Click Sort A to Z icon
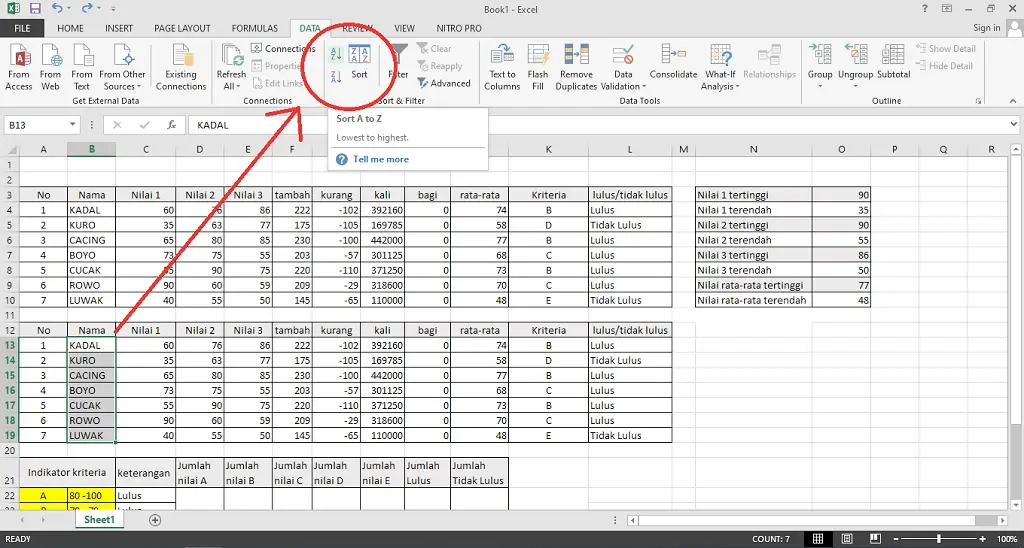This screenshot has height=548, width=1024. click(x=336, y=54)
